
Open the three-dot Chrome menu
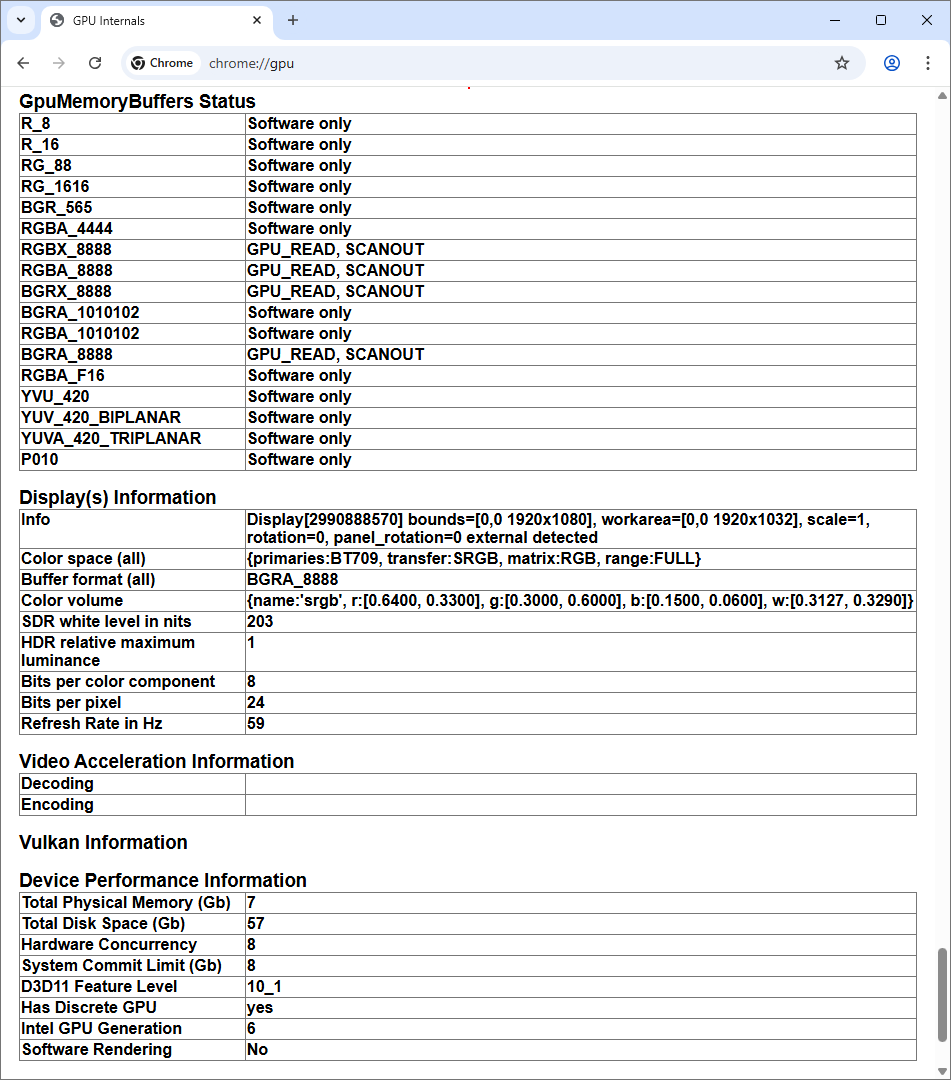[928, 63]
